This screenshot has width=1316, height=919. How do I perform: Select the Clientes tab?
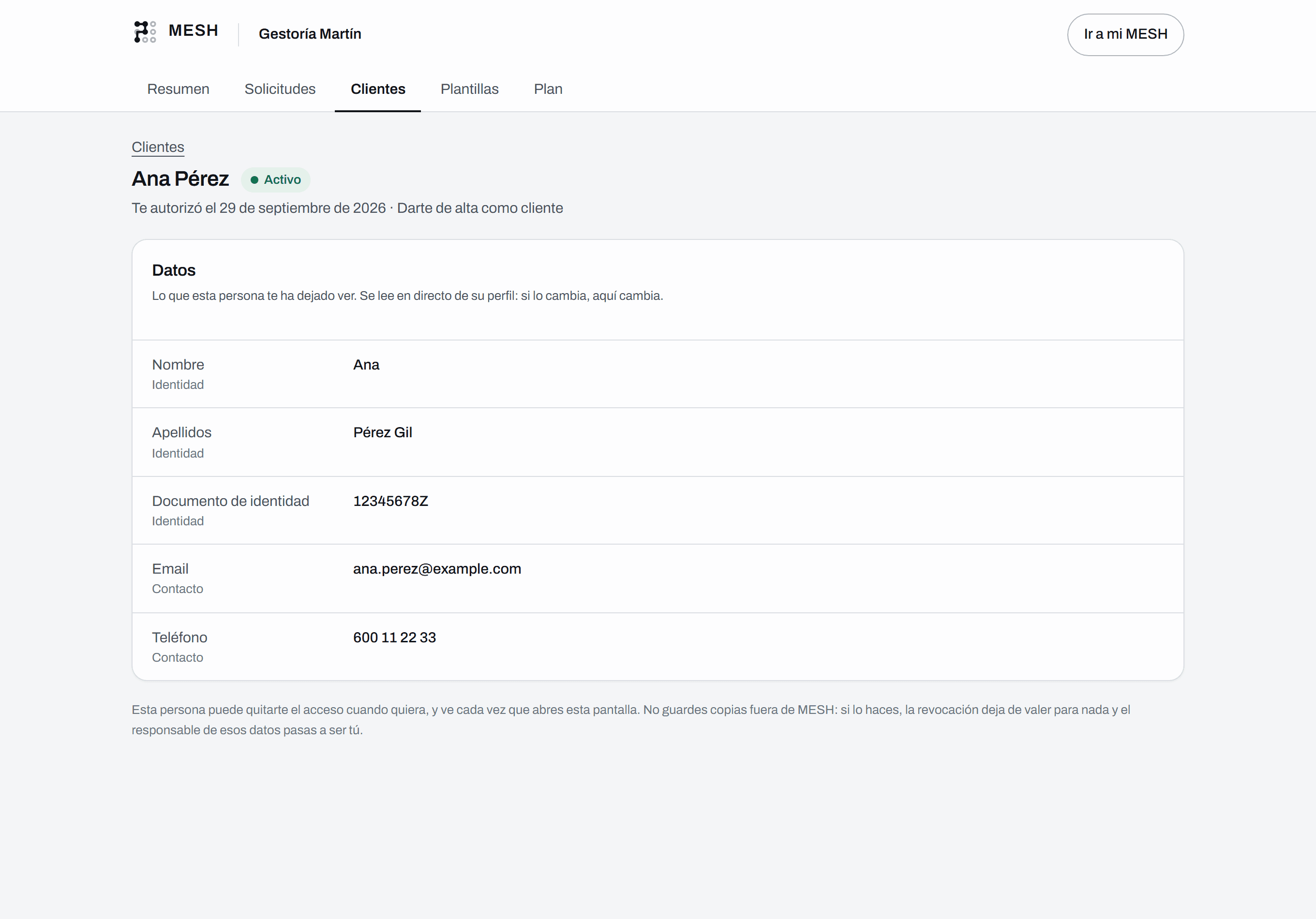(378, 89)
